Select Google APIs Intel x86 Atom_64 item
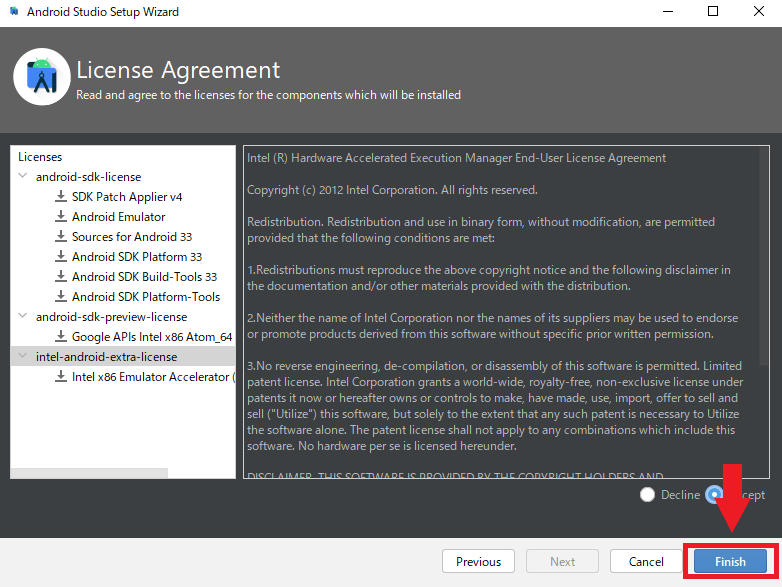Image resolution: width=782 pixels, height=587 pixels. [152, 337]
